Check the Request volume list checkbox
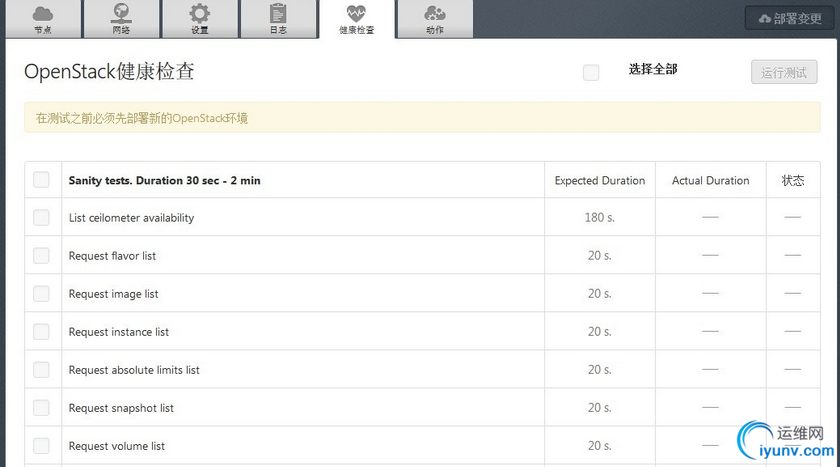The height and width of the screenshot is (467, 840). pos(41,446)
